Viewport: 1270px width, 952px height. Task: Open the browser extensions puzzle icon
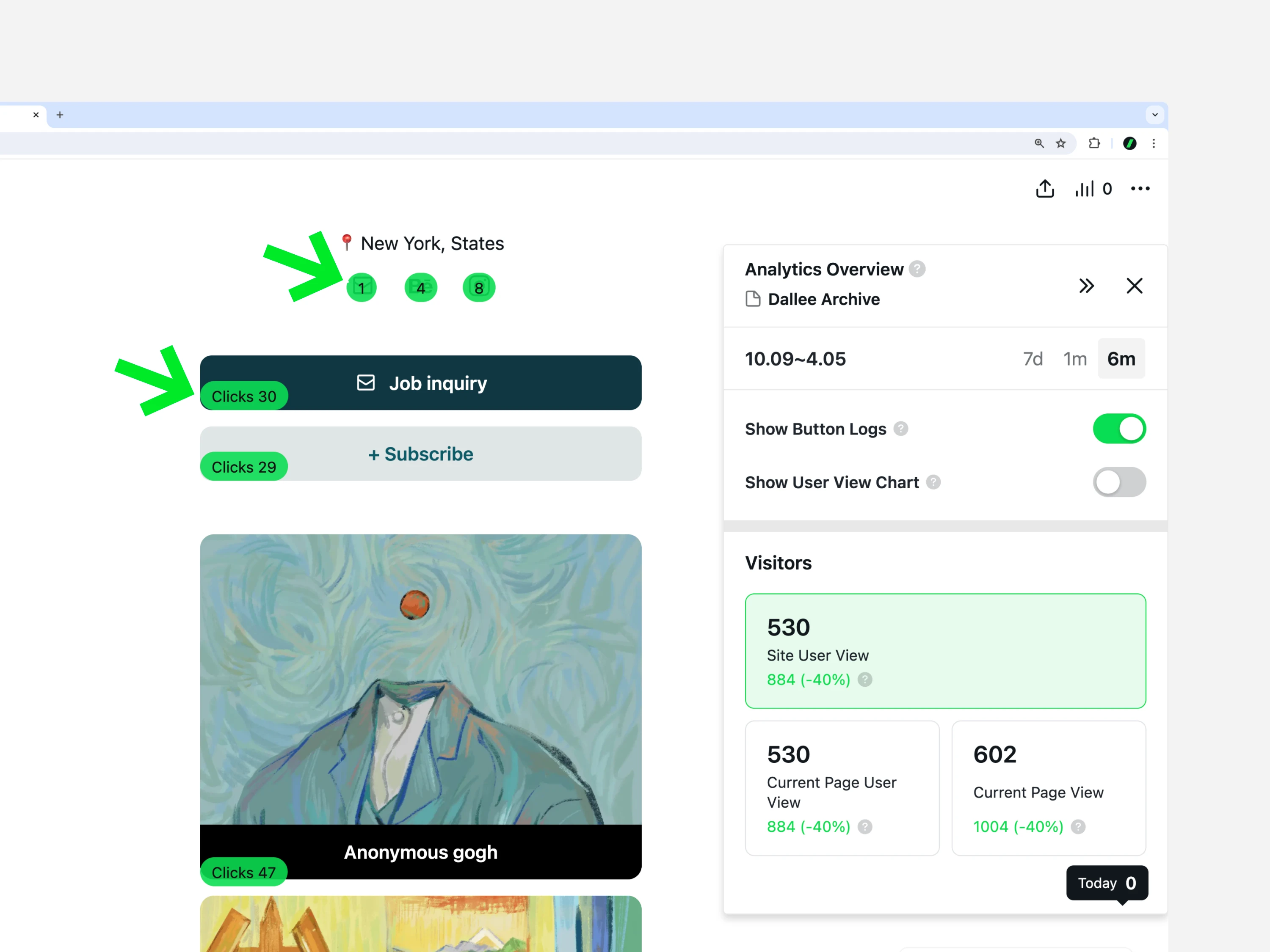pos(1094,143)
